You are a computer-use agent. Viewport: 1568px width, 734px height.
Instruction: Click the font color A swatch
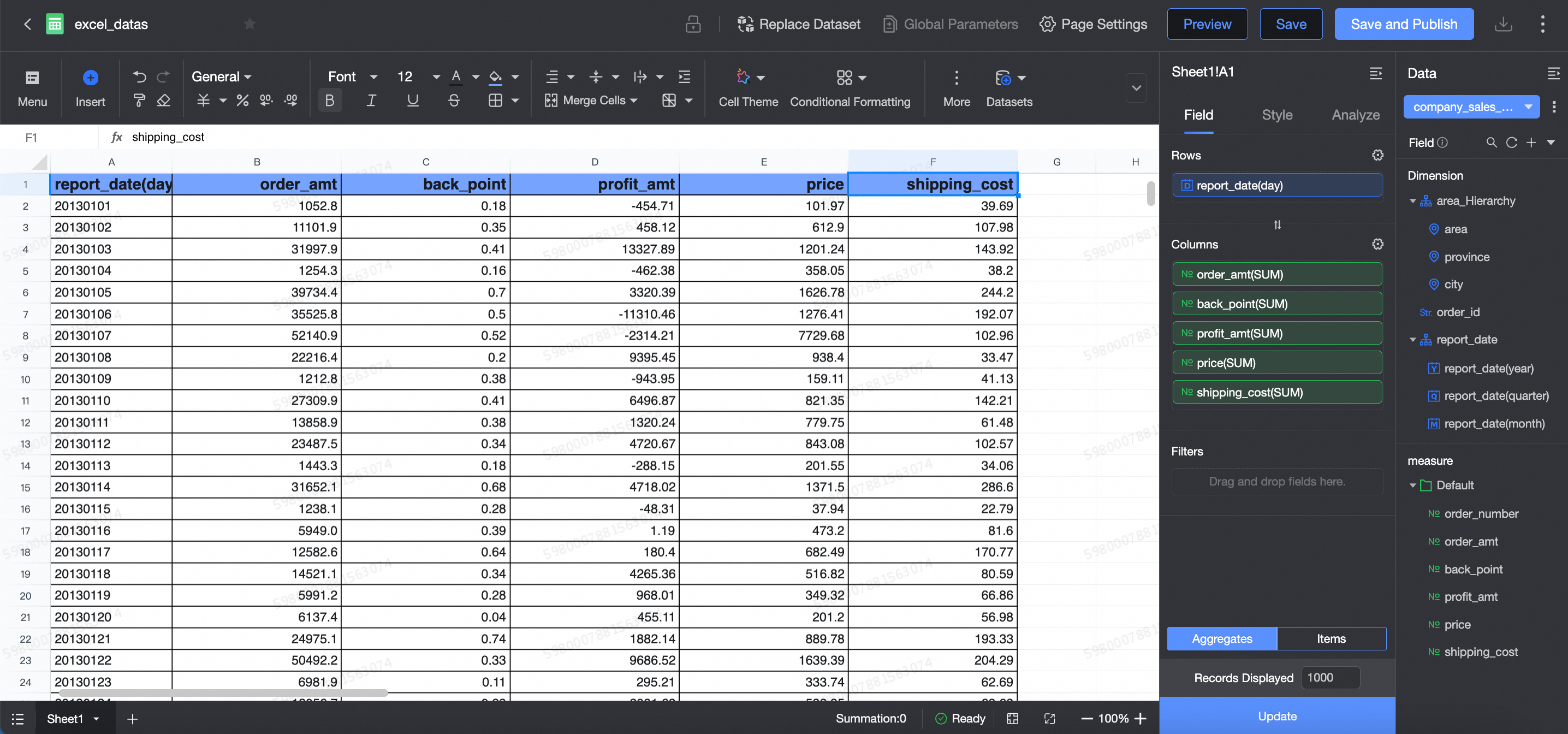click(x=456, y=77)
